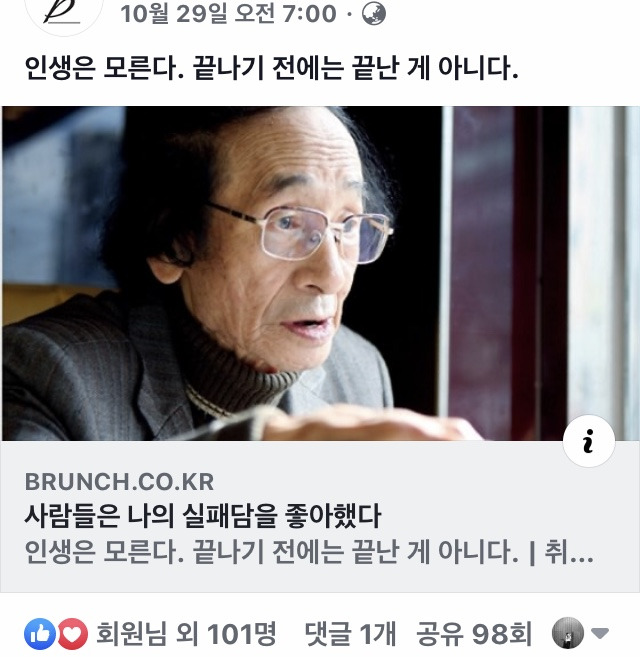This screenshot has height=657, width=640.
Task: Visit the BRUNCH.CO.KR domain label
Action: pyautogui.click(x=119, y=482)
